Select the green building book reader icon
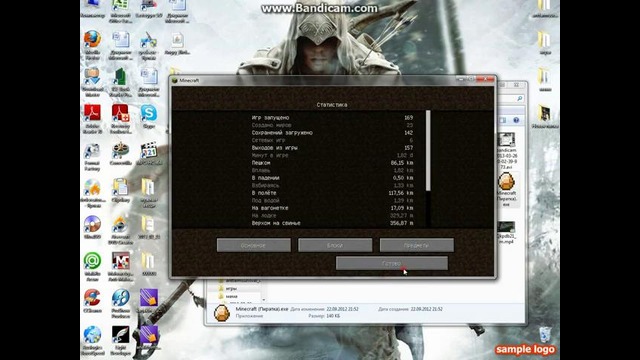The width and height of the screenshot is (640, 360). point(120,82)
